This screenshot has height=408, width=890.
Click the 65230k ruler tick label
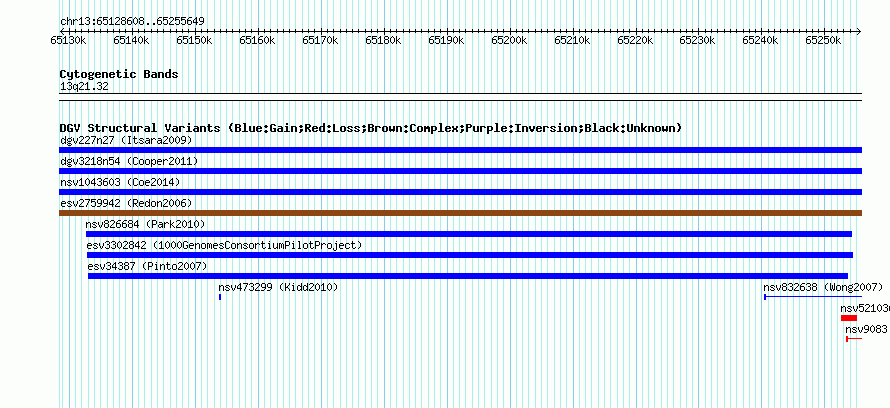point(698,40)
